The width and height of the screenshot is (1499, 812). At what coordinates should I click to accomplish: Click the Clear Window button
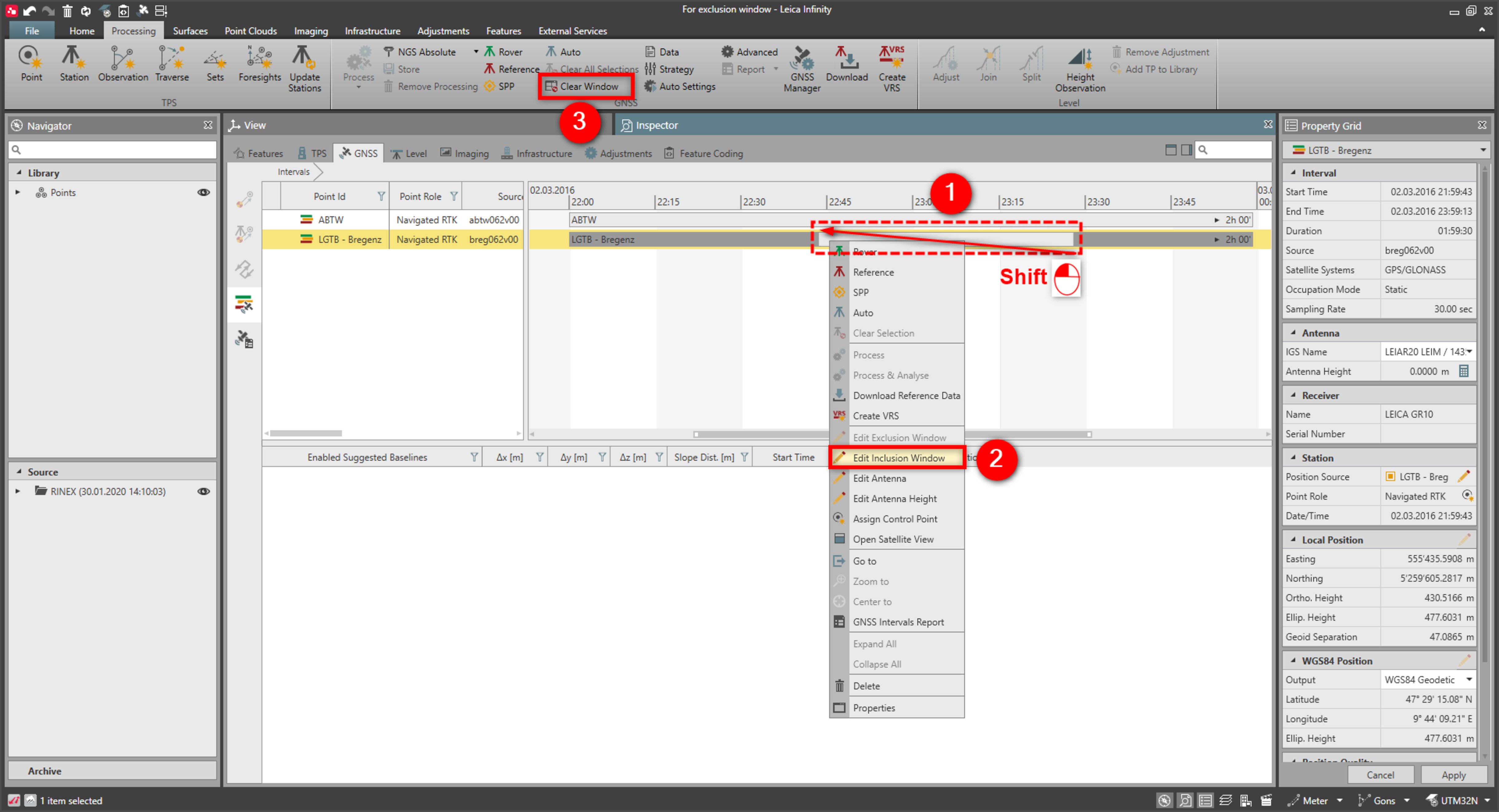(x=582, y=86)
